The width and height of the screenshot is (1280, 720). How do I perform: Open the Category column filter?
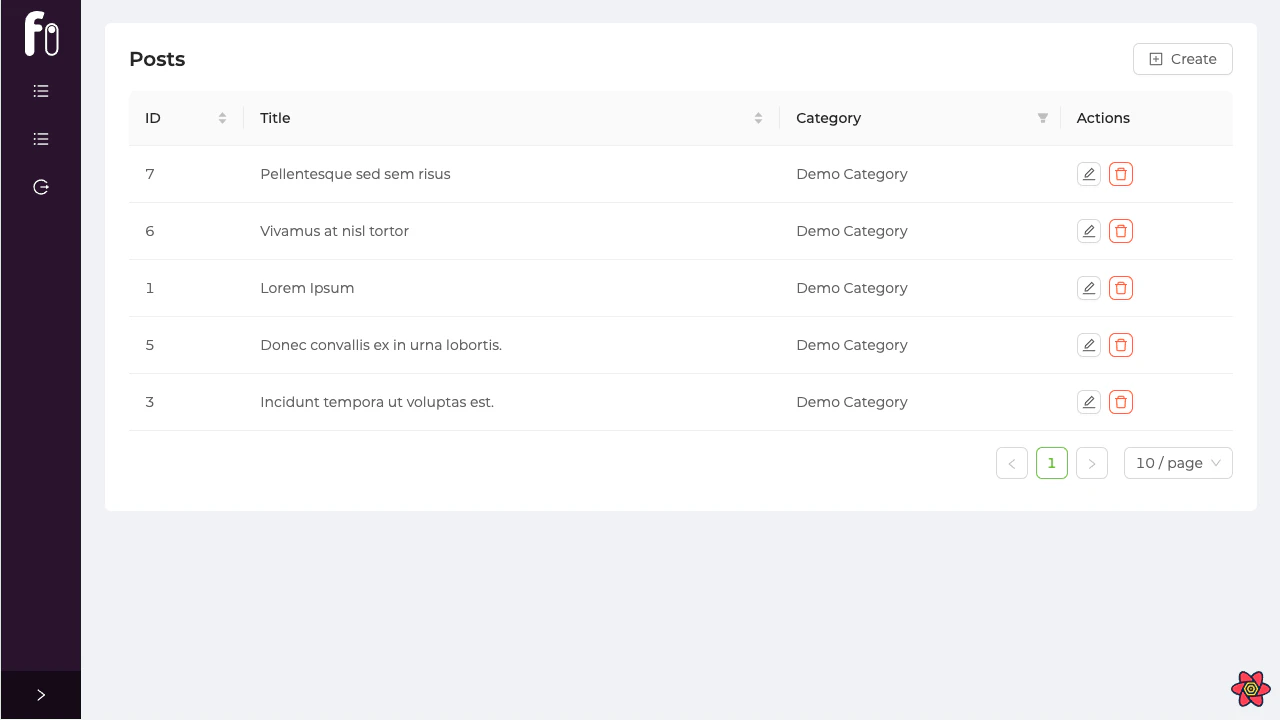[x=1042, y=118]
